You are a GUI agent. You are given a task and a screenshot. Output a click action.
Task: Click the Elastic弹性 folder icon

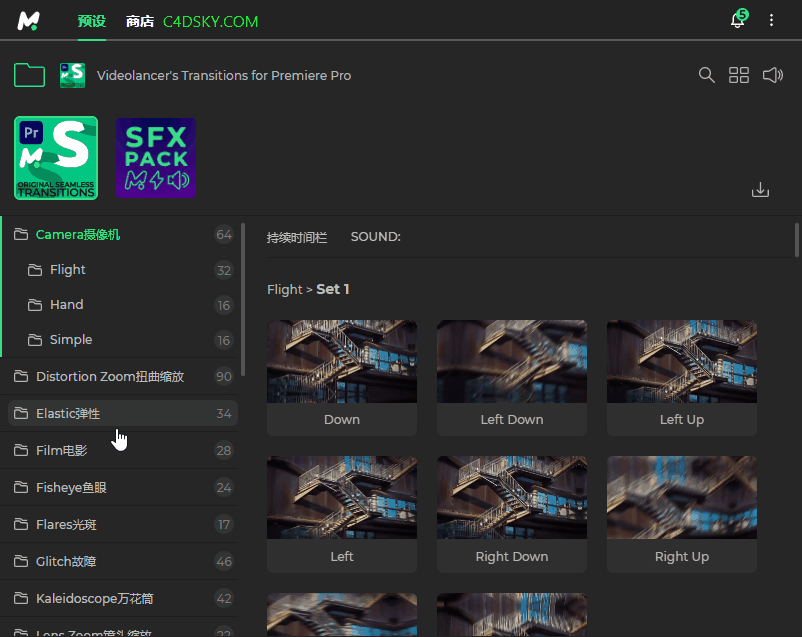click(x=21, y=413)
